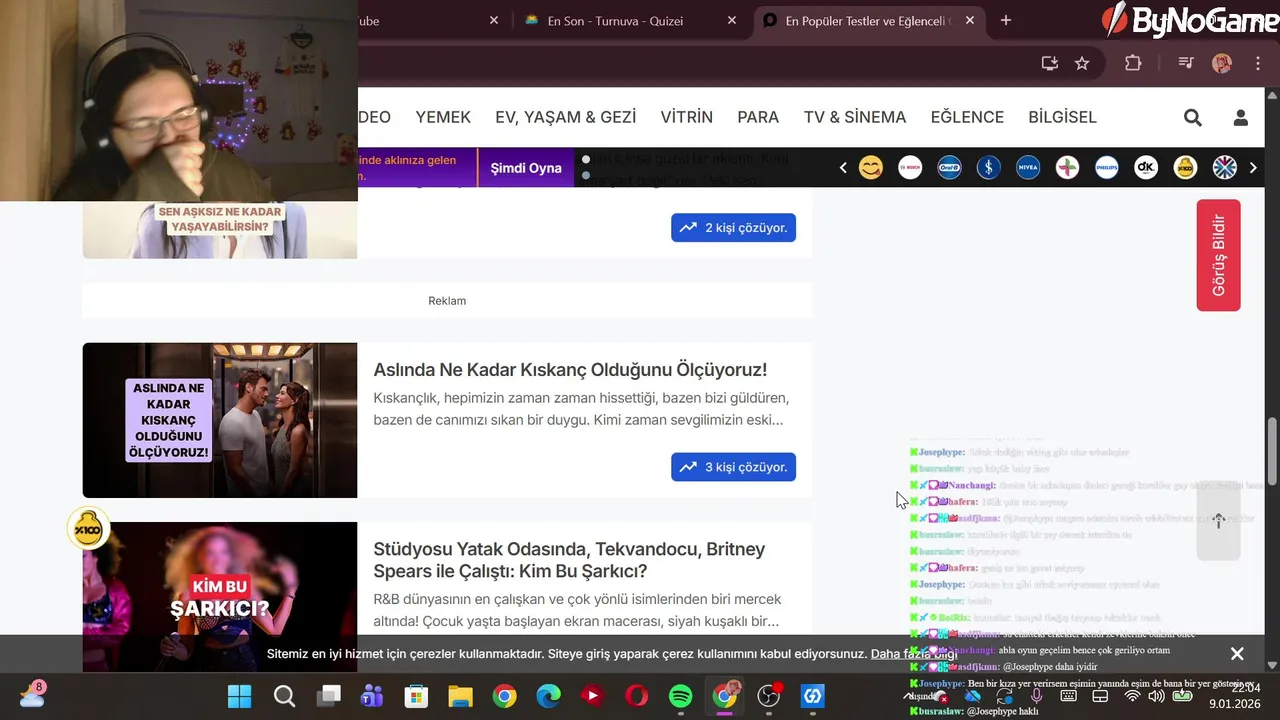Click the weather widget on taskbar
This screenshot has height=720, width=1280.
(x=32, y=694)
